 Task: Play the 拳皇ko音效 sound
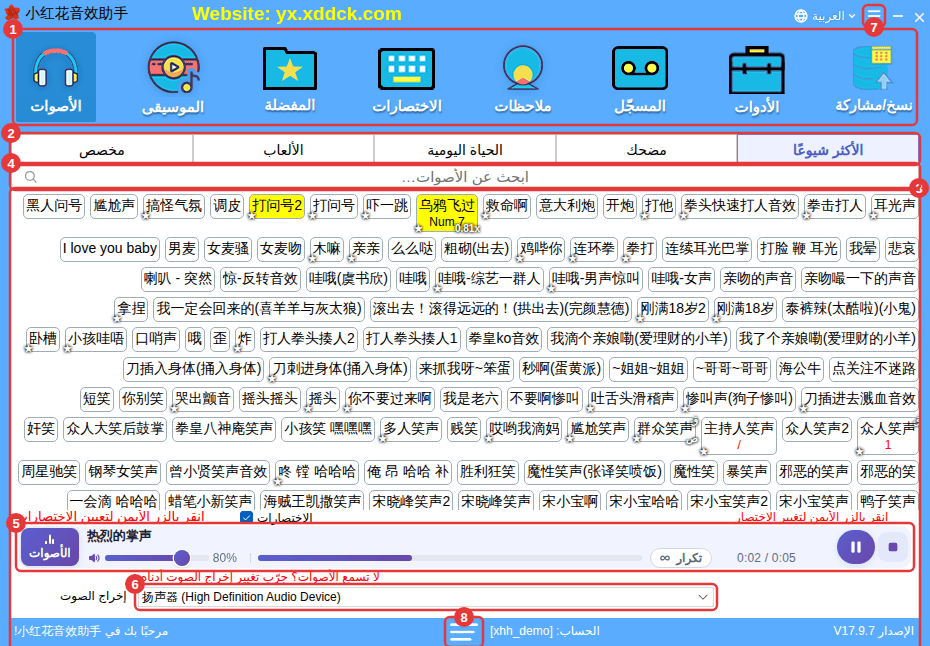point(504,339)
